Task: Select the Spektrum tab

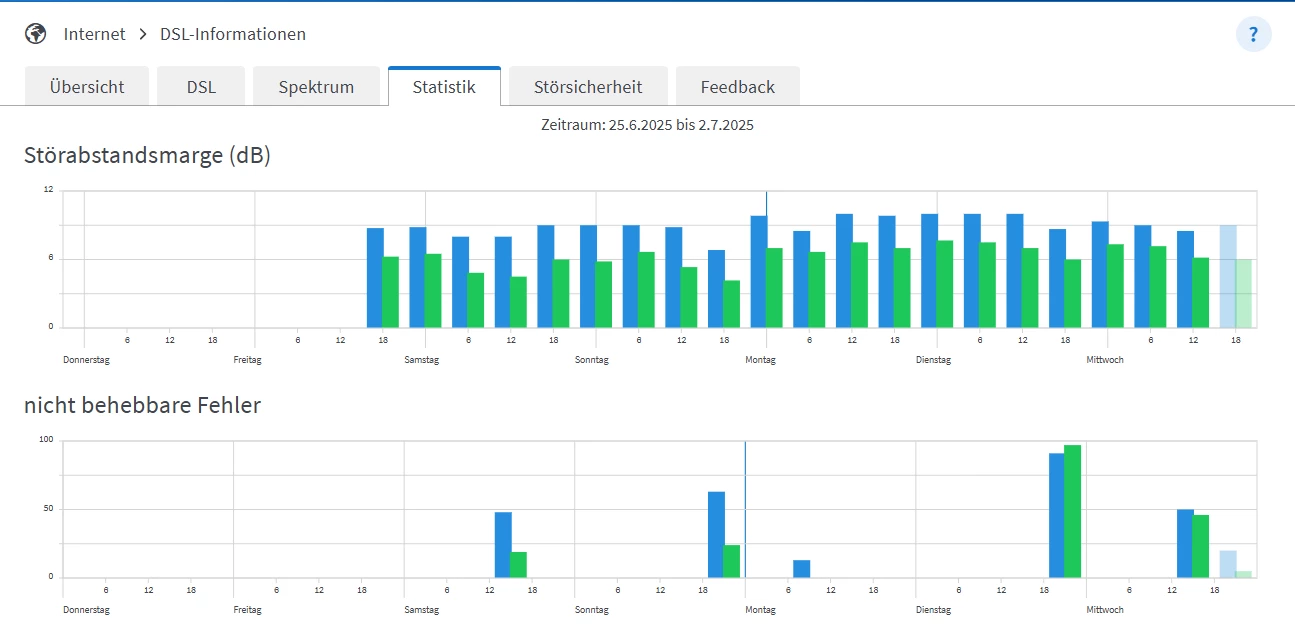Action: (316, 87)
